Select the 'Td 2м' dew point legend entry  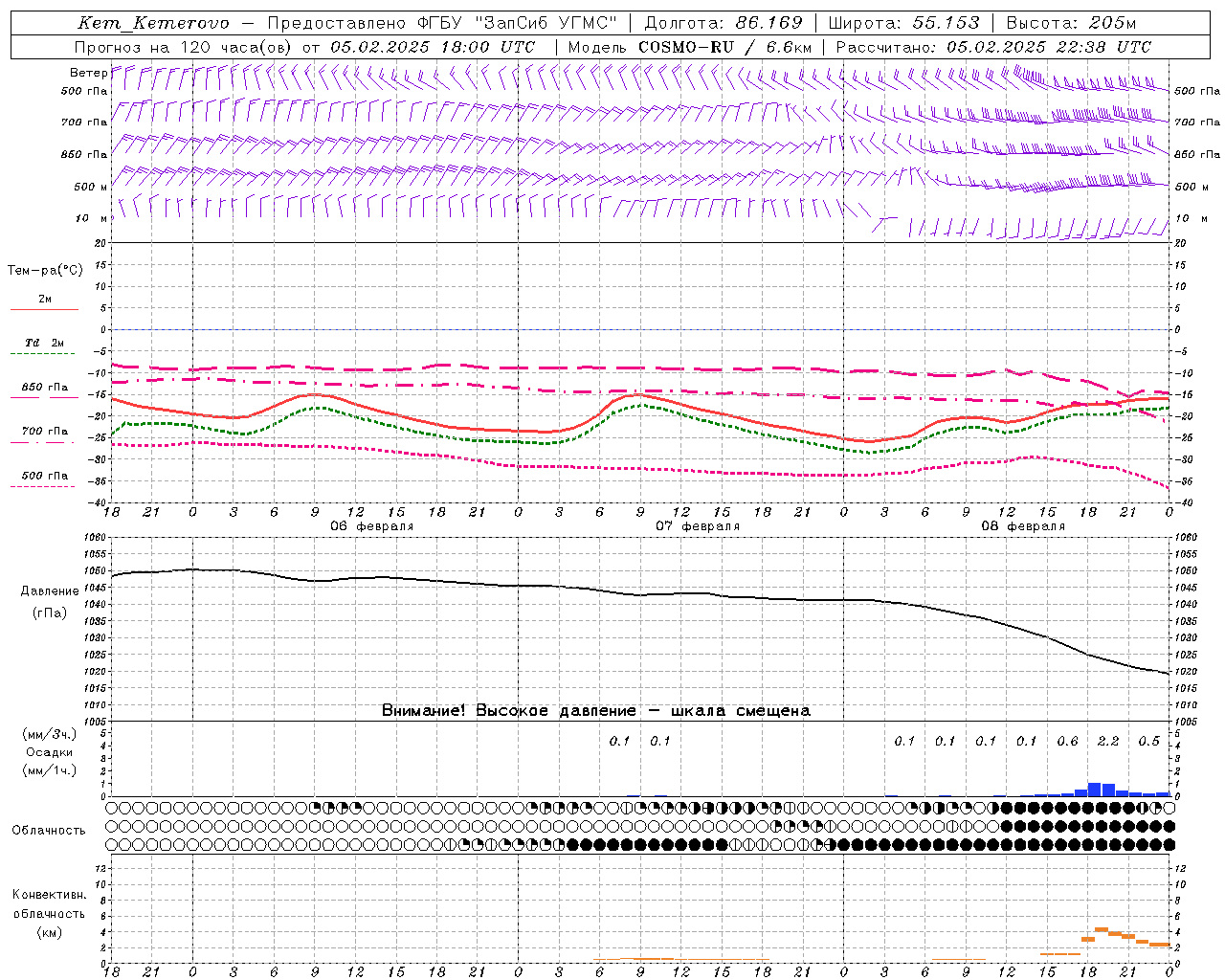pyautogui.click(x=44, y=343)
